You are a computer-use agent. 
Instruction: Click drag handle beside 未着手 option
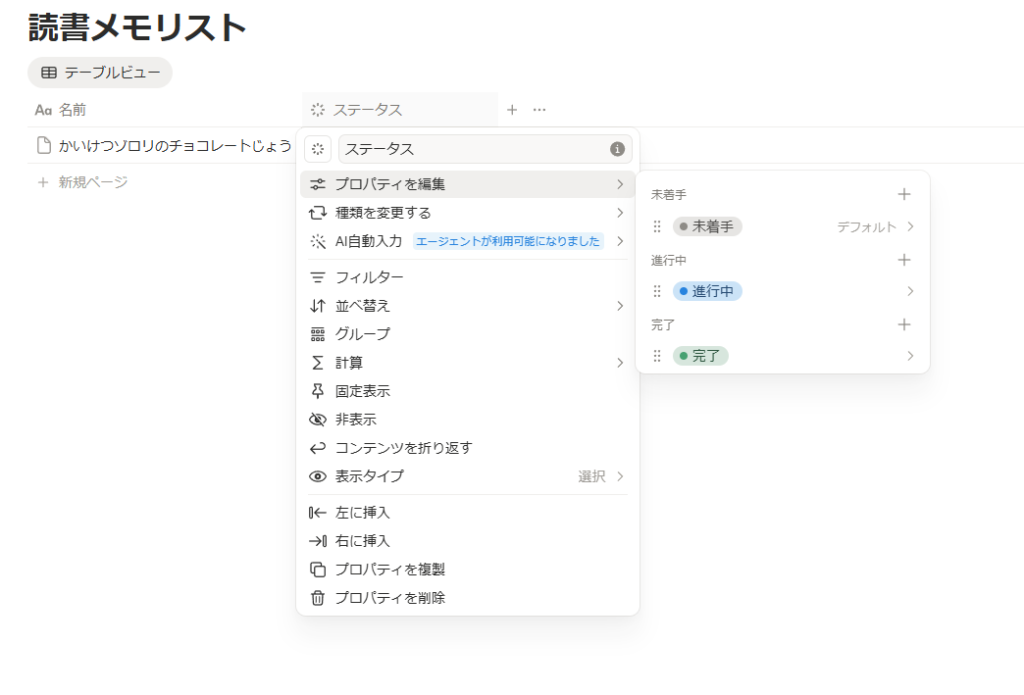pyautogui.click(x=657, y=227)
